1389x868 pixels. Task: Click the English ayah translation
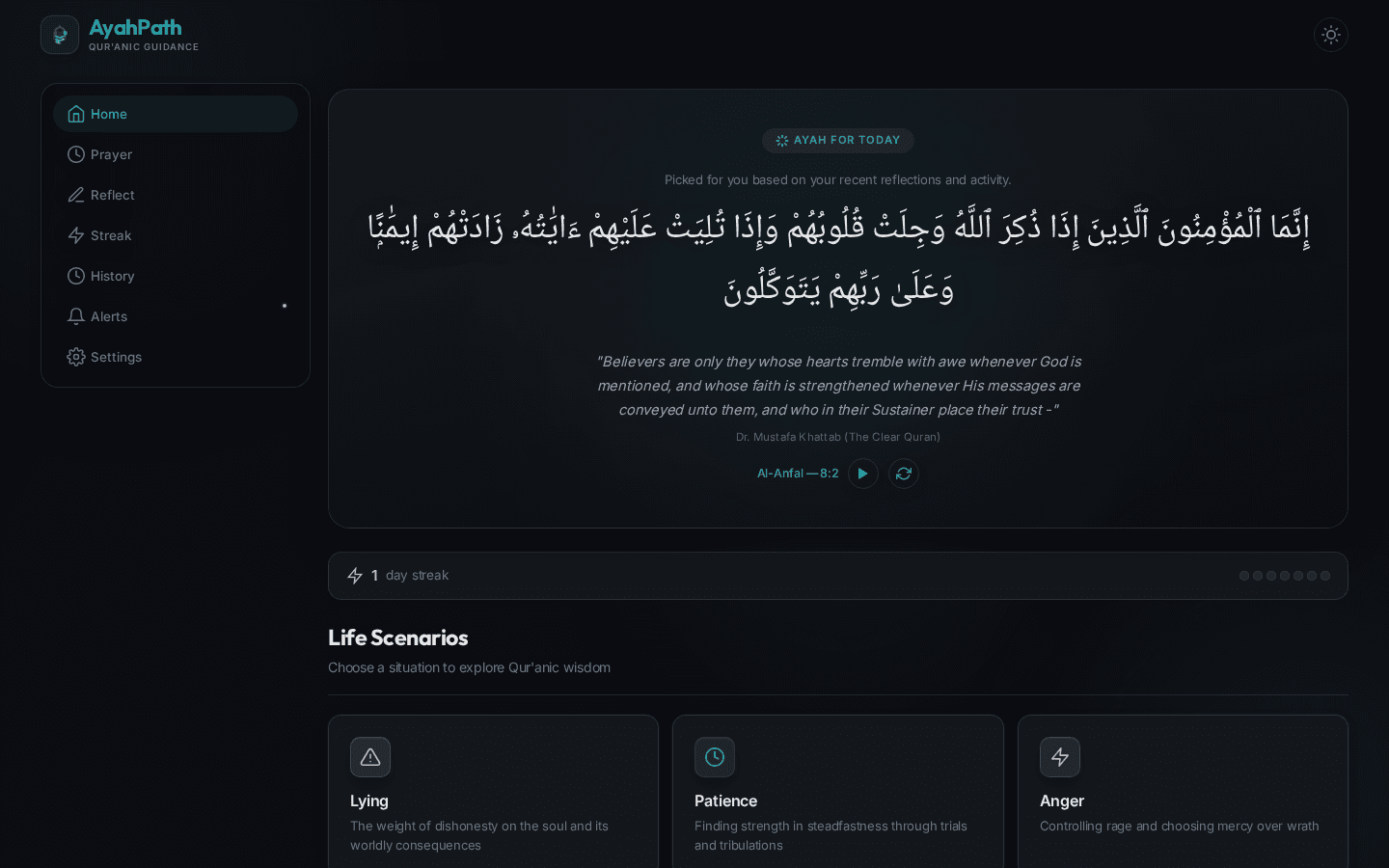(838, 386)
